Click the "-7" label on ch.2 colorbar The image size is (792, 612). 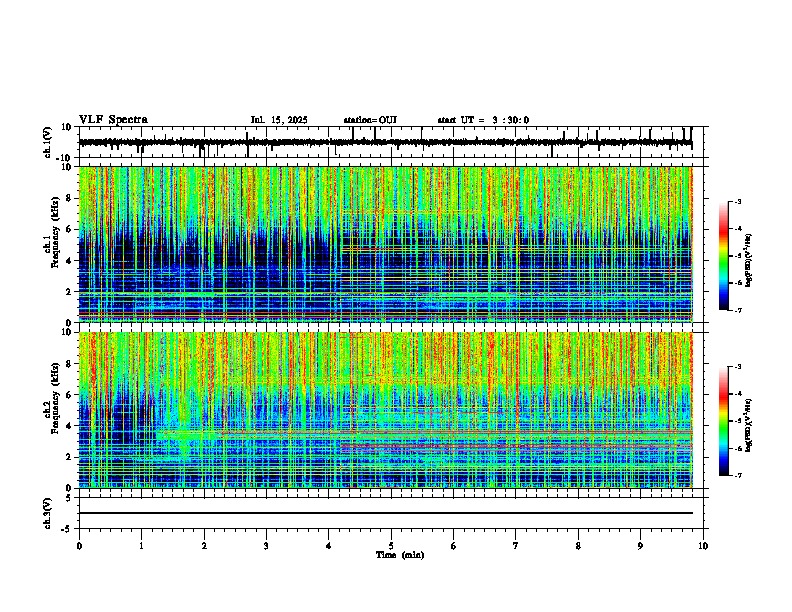pos(737,475)
